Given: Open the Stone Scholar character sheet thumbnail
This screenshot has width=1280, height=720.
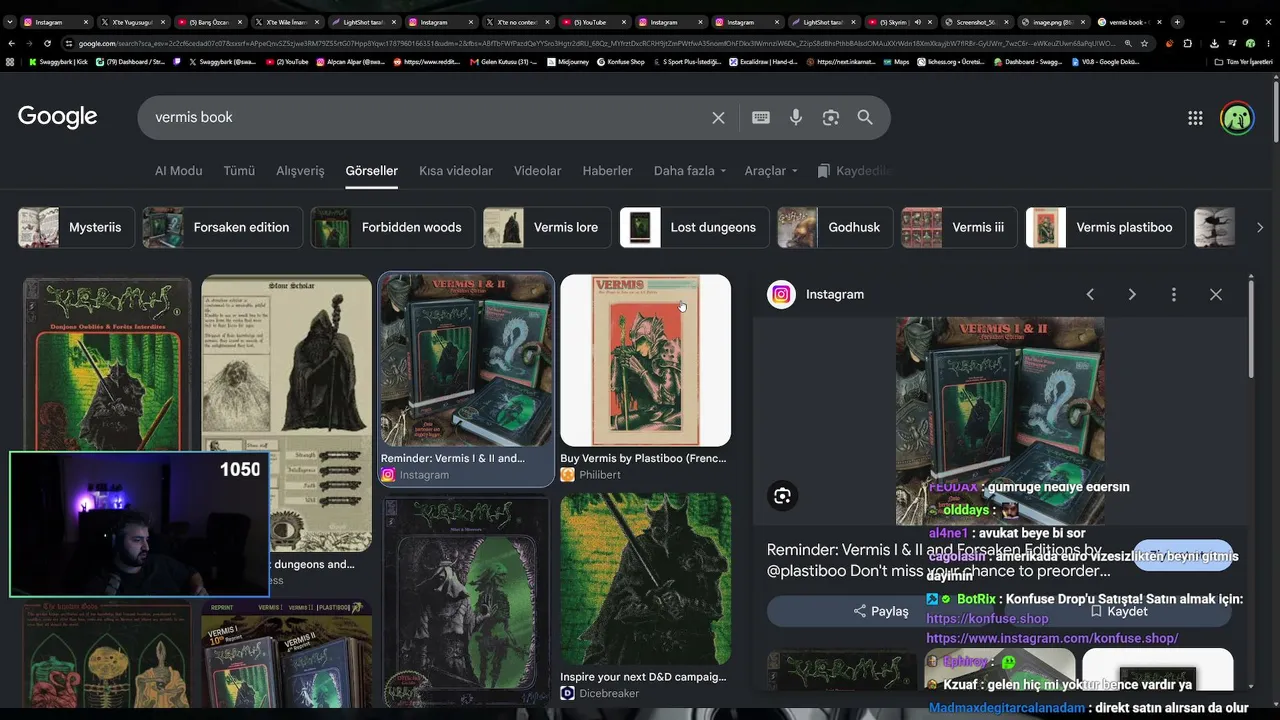Looking at the screenshot, I should pos(286,413).
